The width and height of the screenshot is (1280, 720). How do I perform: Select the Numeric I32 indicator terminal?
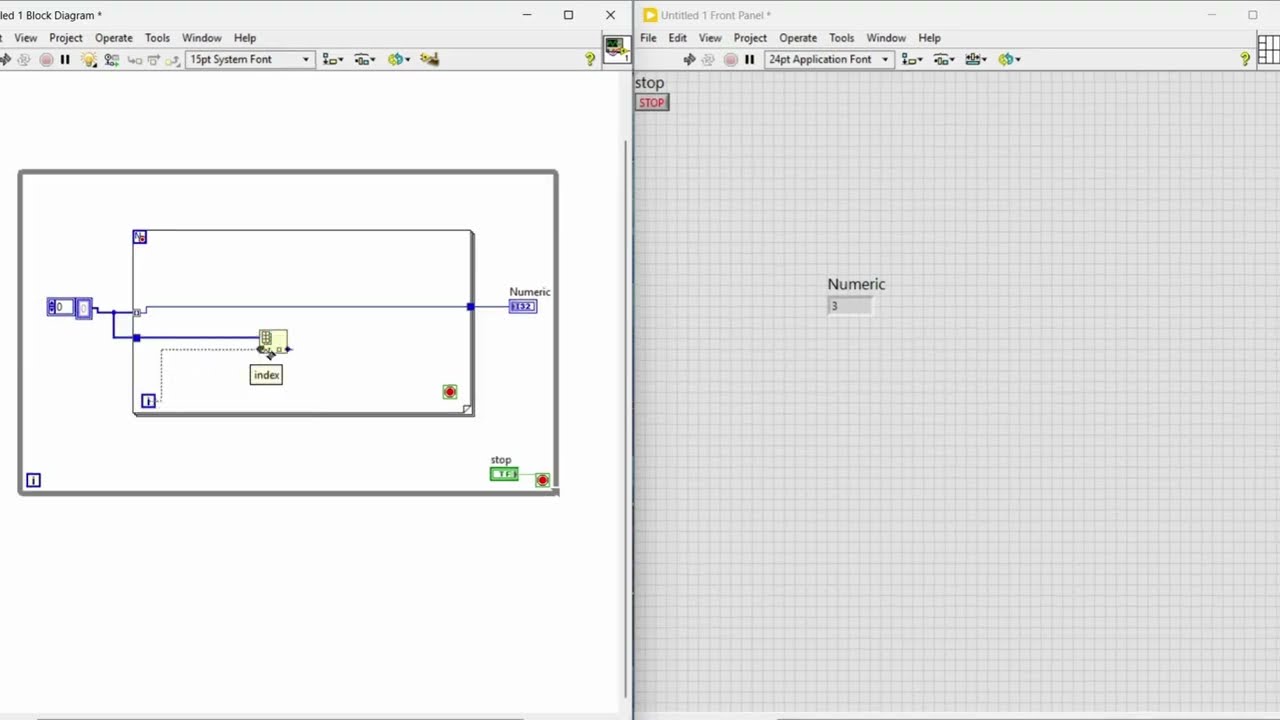523,306
